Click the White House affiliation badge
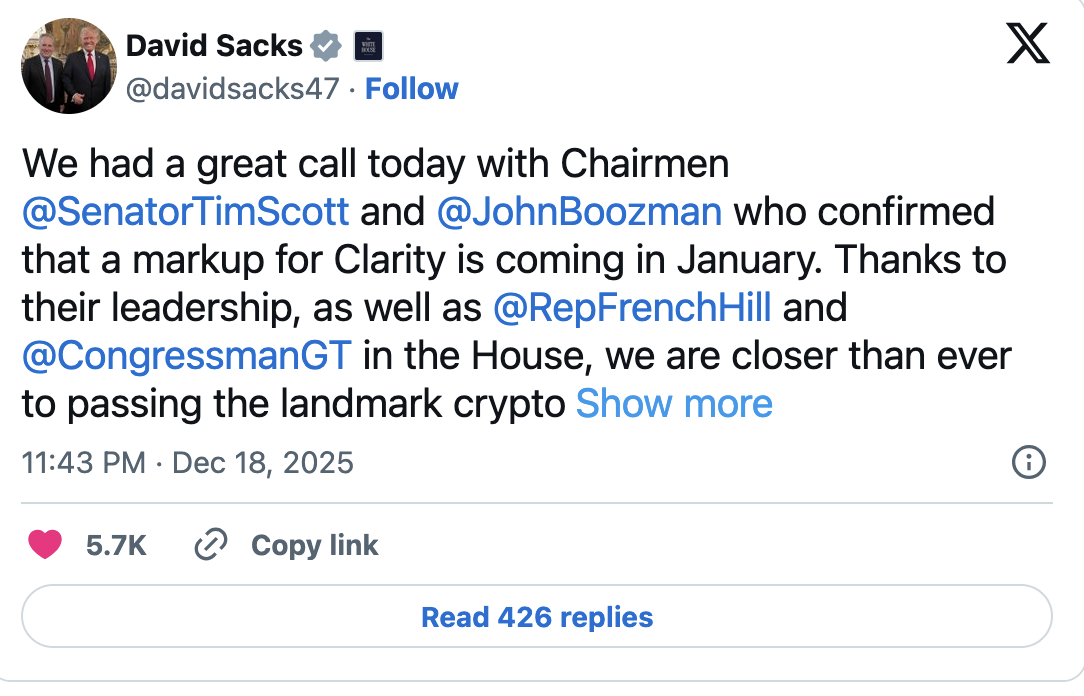The width and height of the screenshot is (1084, 696). [369, 46]
